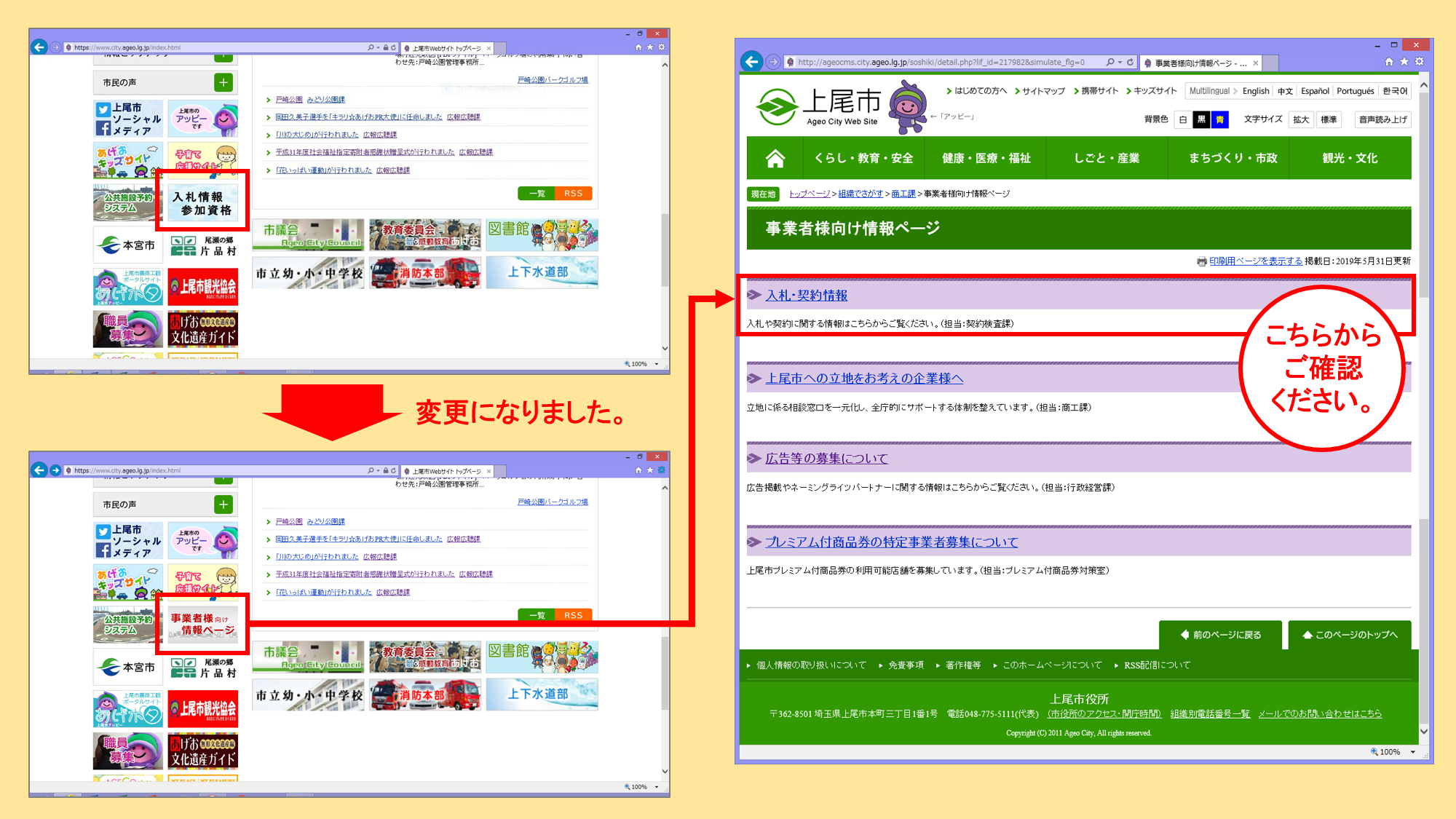Click green home icon in site navigation
This screenshot has height=819, width=1456.
(775, 158)
